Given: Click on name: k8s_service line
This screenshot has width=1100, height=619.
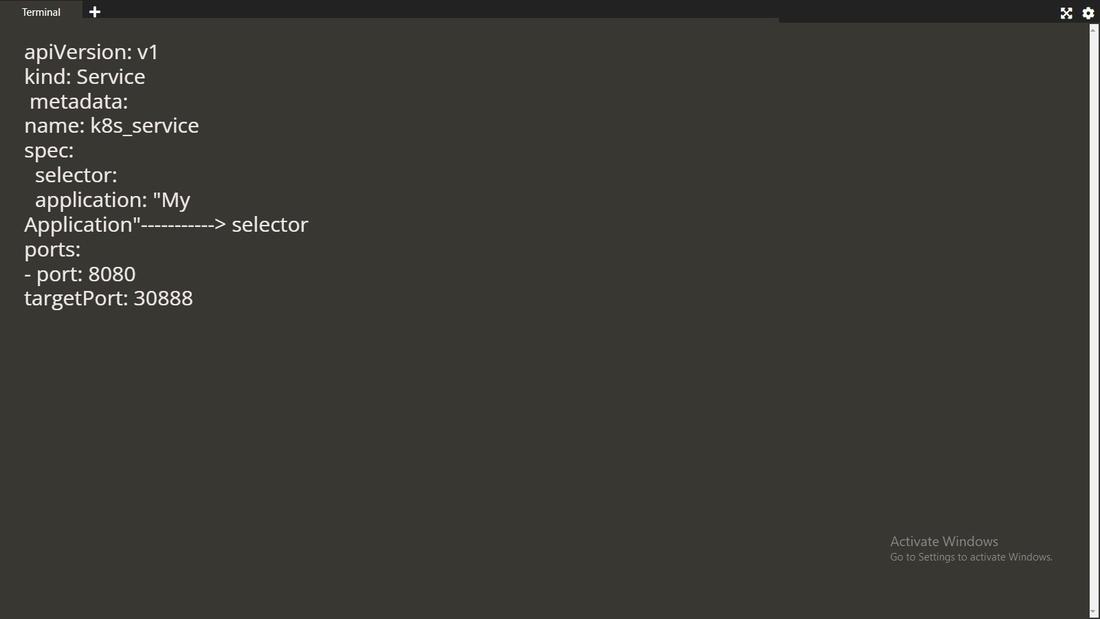Looking at the screenshot, I should pos(111,125).
